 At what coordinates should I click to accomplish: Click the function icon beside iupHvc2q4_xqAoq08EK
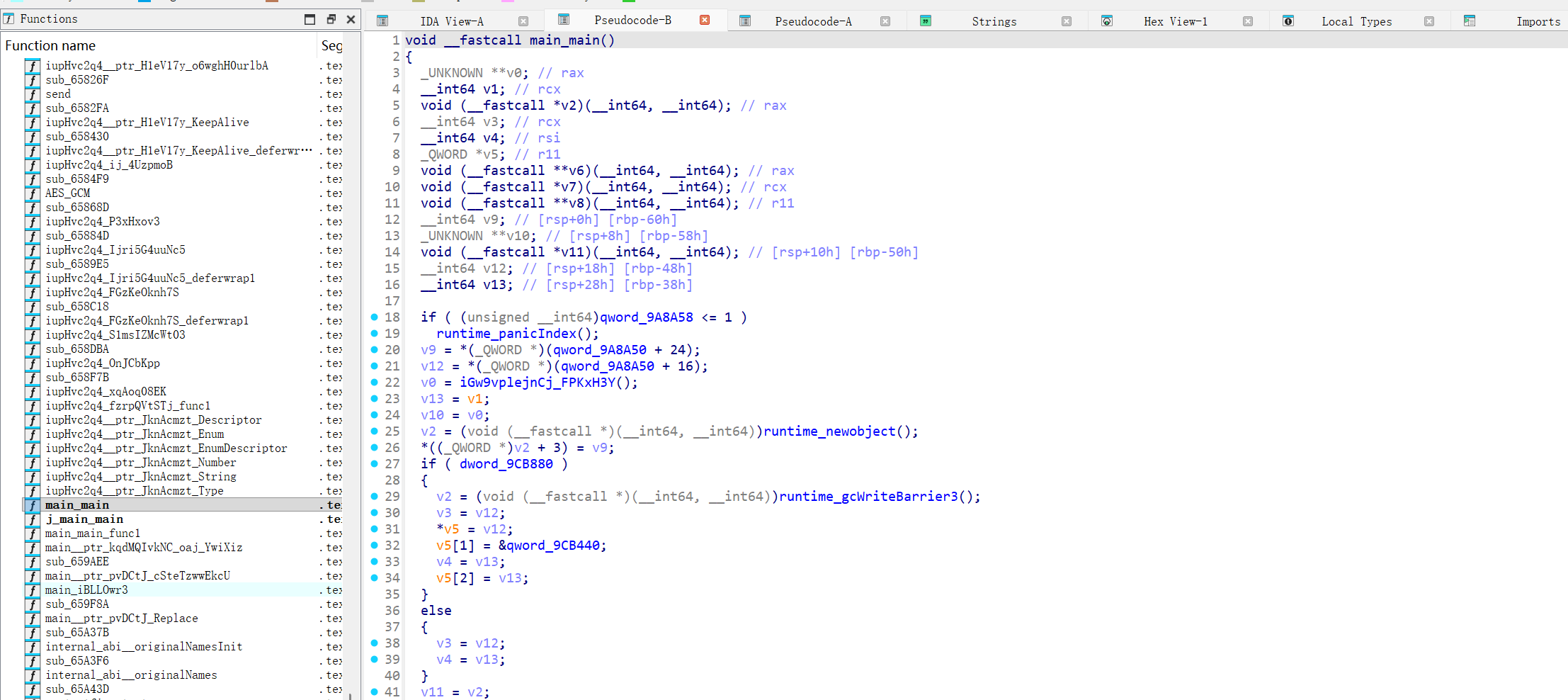pos(33,392)
